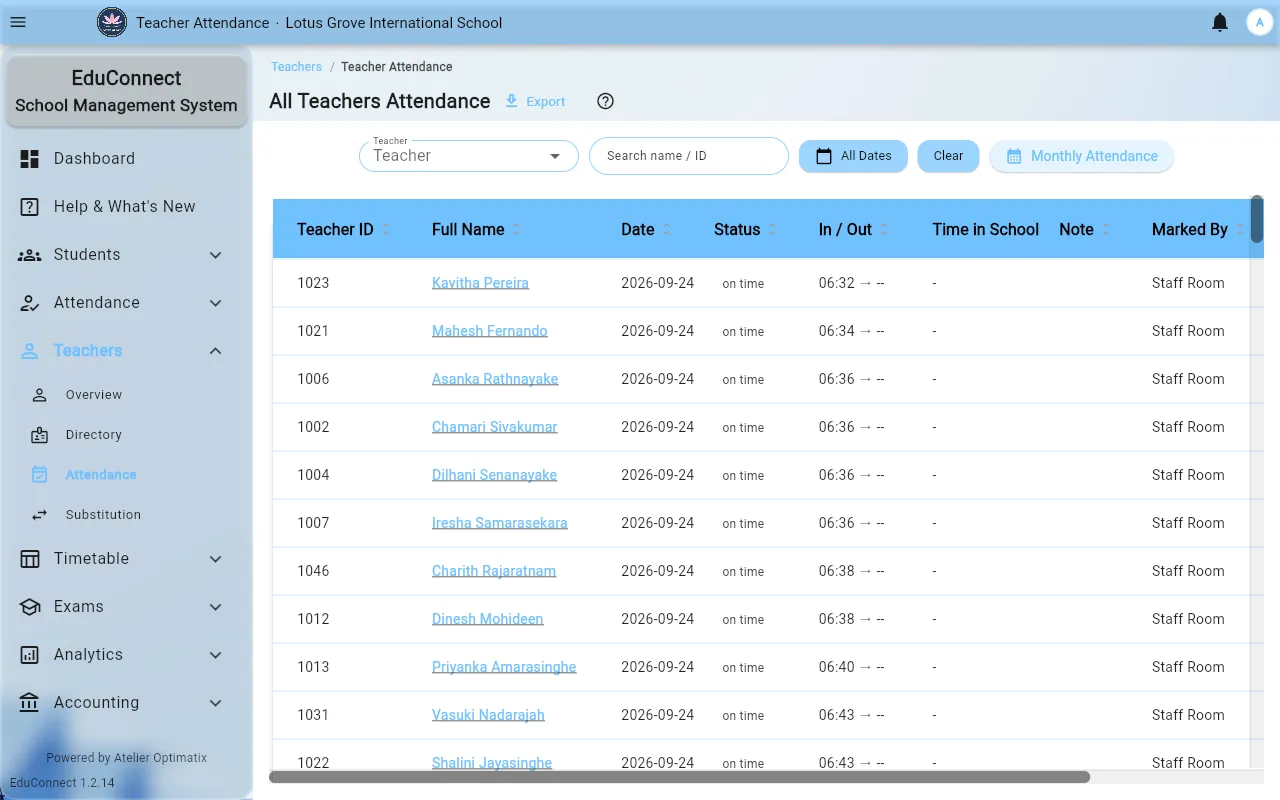1280x800 pixels.
Task: Sort by Teacher ID column arrows
Action: 386,229
